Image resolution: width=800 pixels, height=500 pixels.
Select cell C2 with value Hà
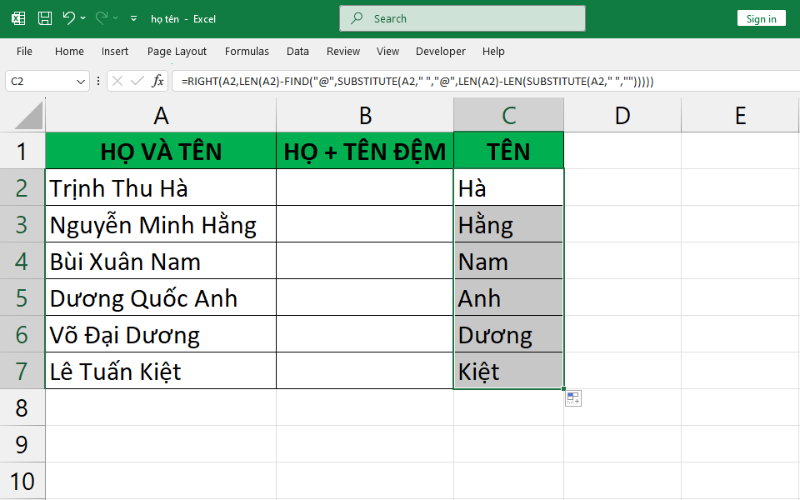[x=509, y=188]
